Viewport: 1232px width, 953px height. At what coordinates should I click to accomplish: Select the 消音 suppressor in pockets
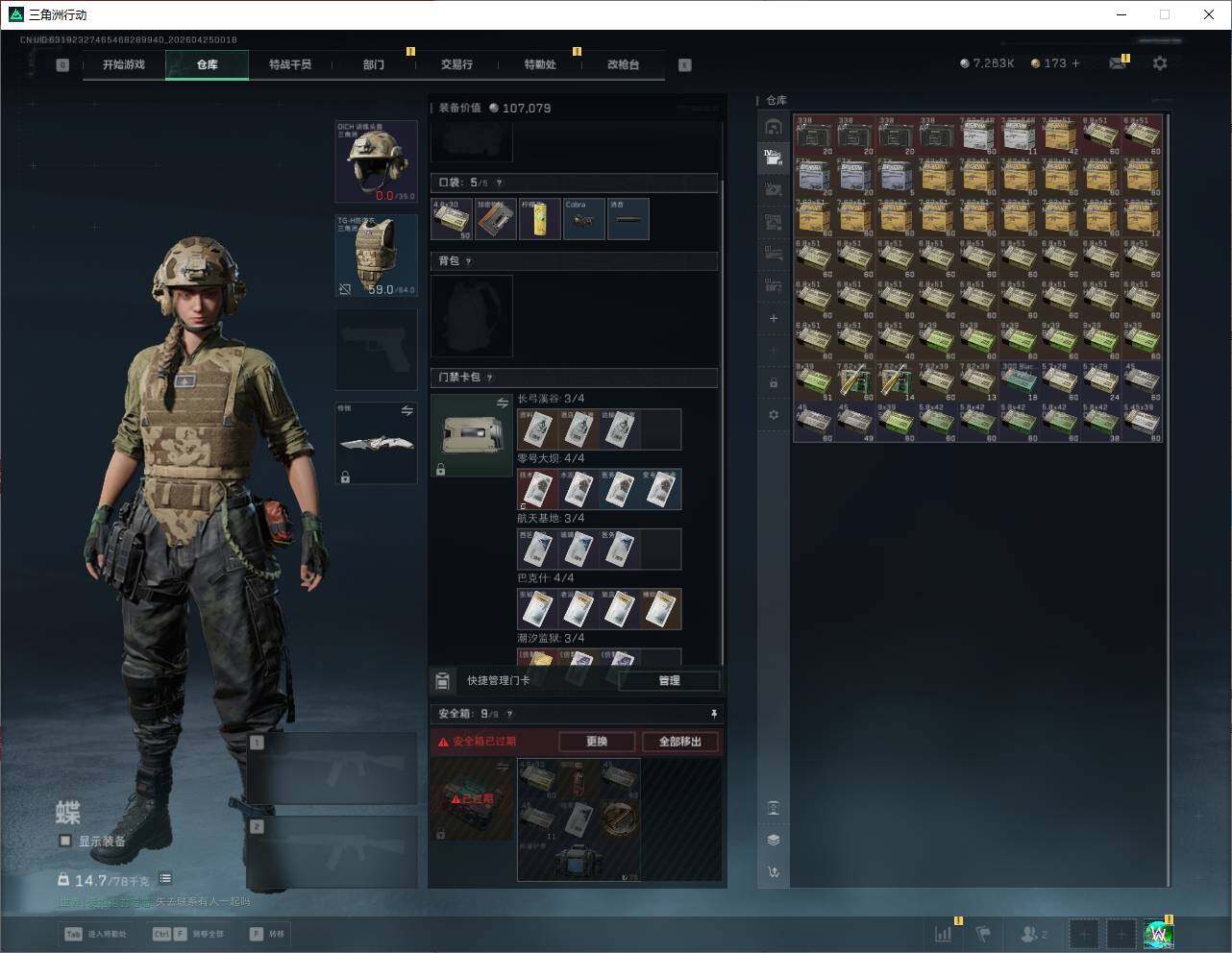click(x=628, y=219)
